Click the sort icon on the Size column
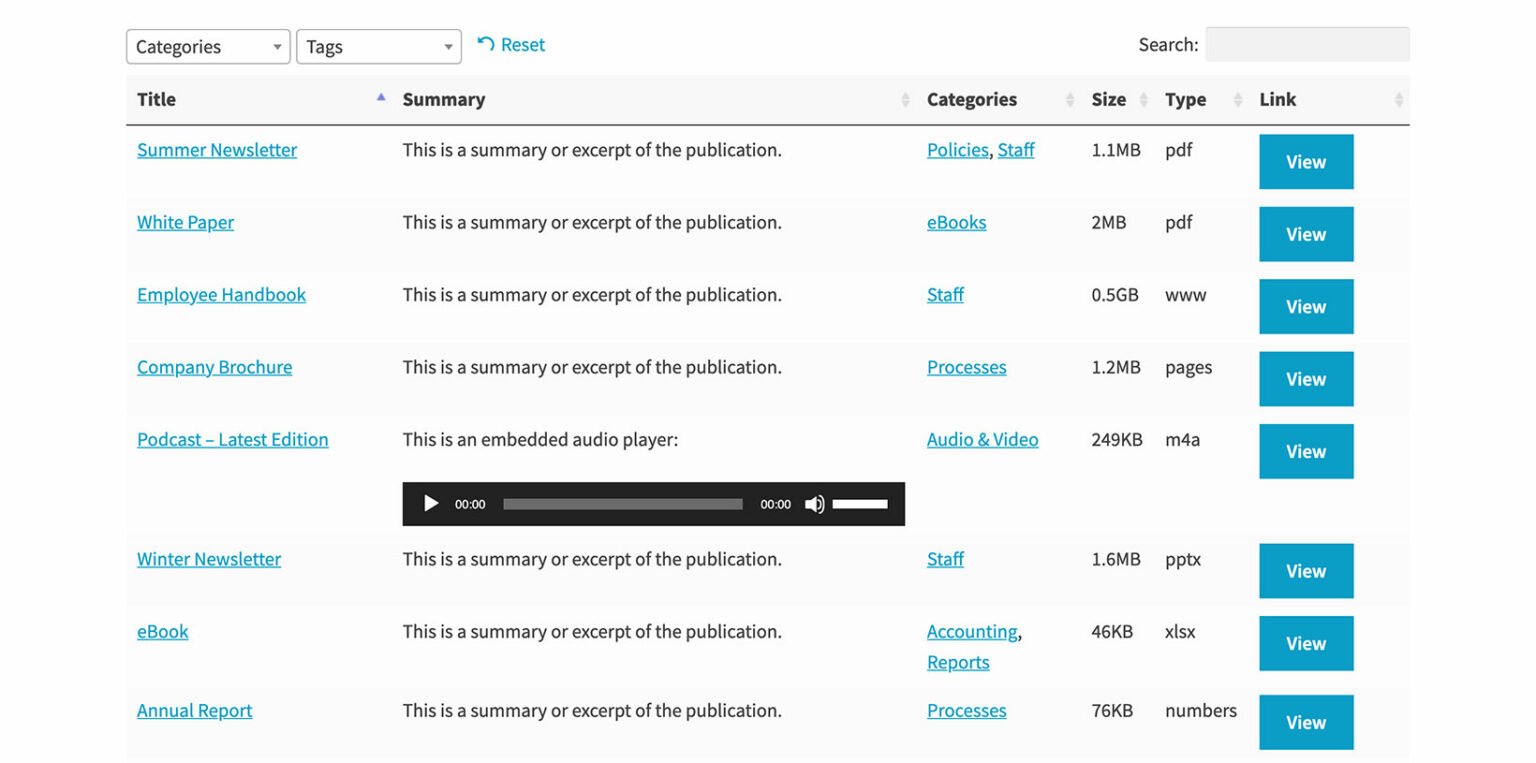Screen dimensions: 1536x763 (1142, 99)
